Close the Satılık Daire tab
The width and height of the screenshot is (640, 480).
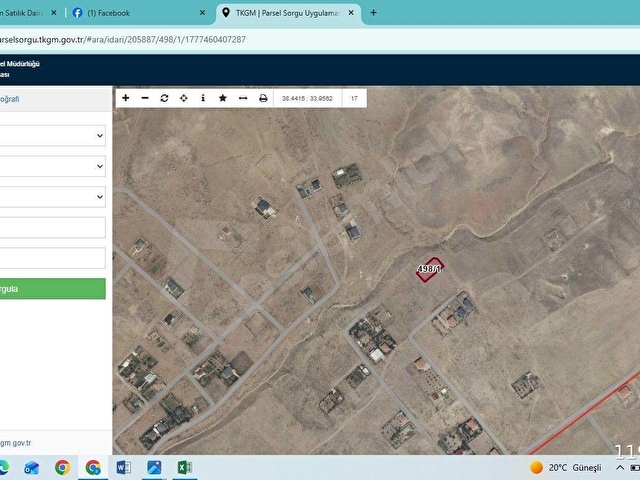(x=54, y=13)
